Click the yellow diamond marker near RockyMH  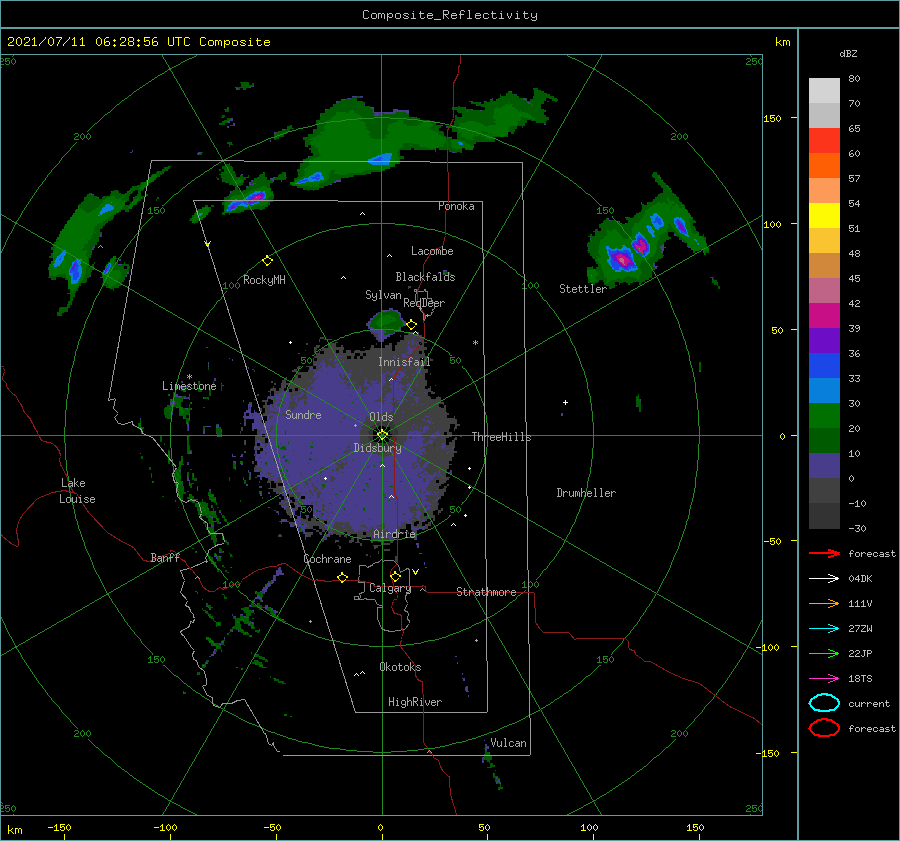(x=267, y=261)
